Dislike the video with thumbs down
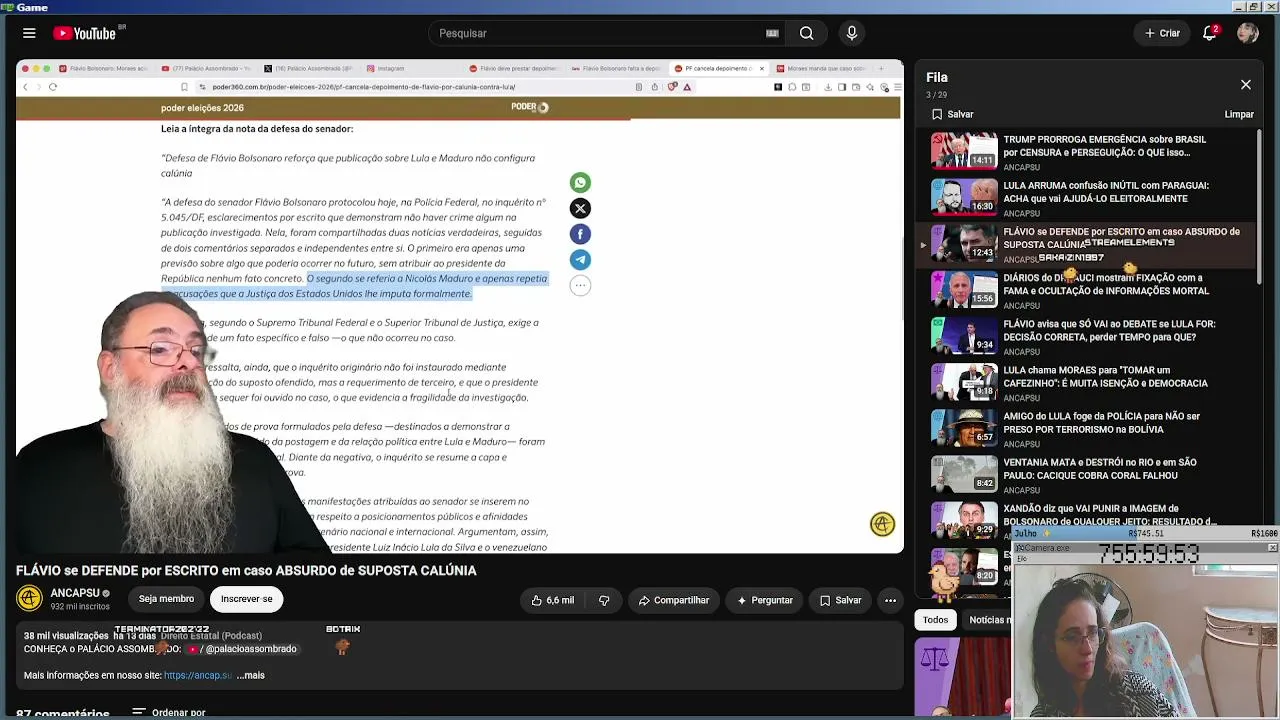The width and height of the screenshot is (1280, 720). [x=604, y=600]
